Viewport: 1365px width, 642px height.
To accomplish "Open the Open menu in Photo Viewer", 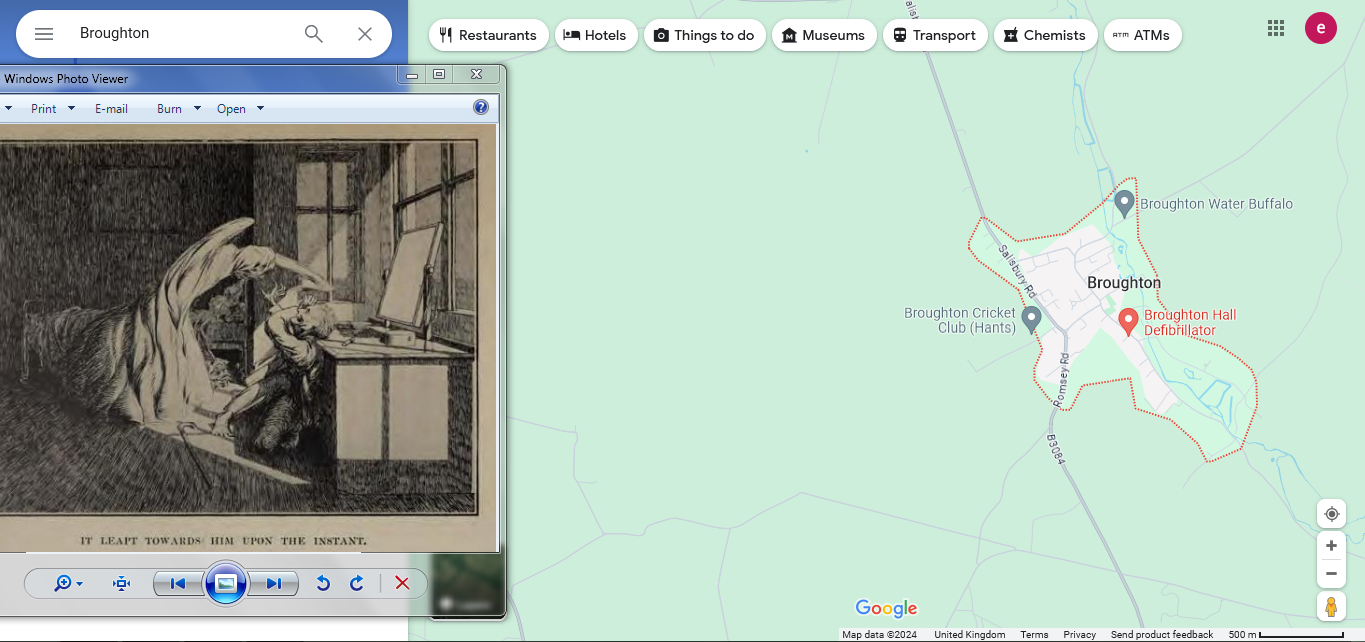I will click(x=231, y=109).
